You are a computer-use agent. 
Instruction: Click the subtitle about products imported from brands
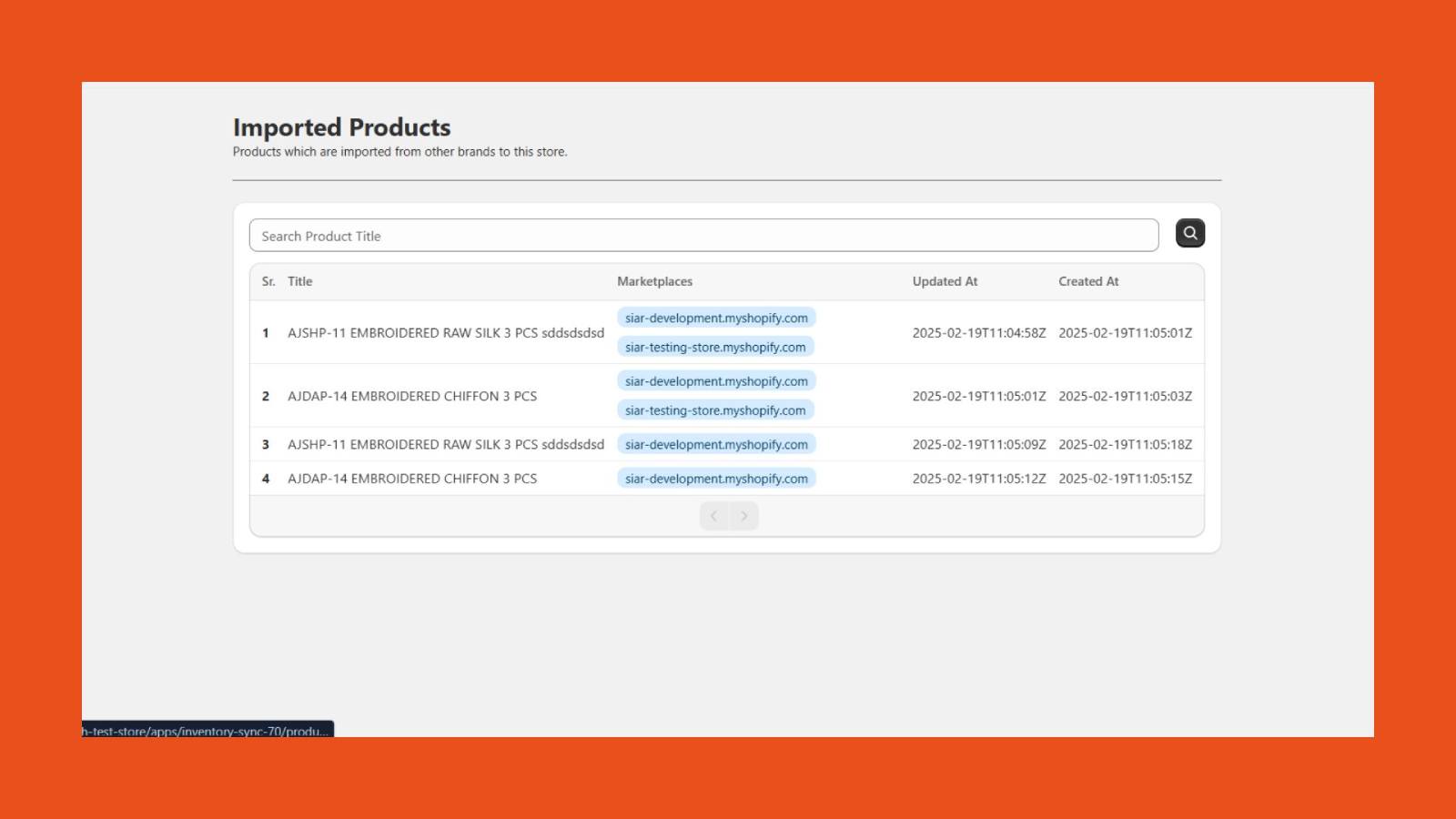pyautogui.click(x=400, y=152)
